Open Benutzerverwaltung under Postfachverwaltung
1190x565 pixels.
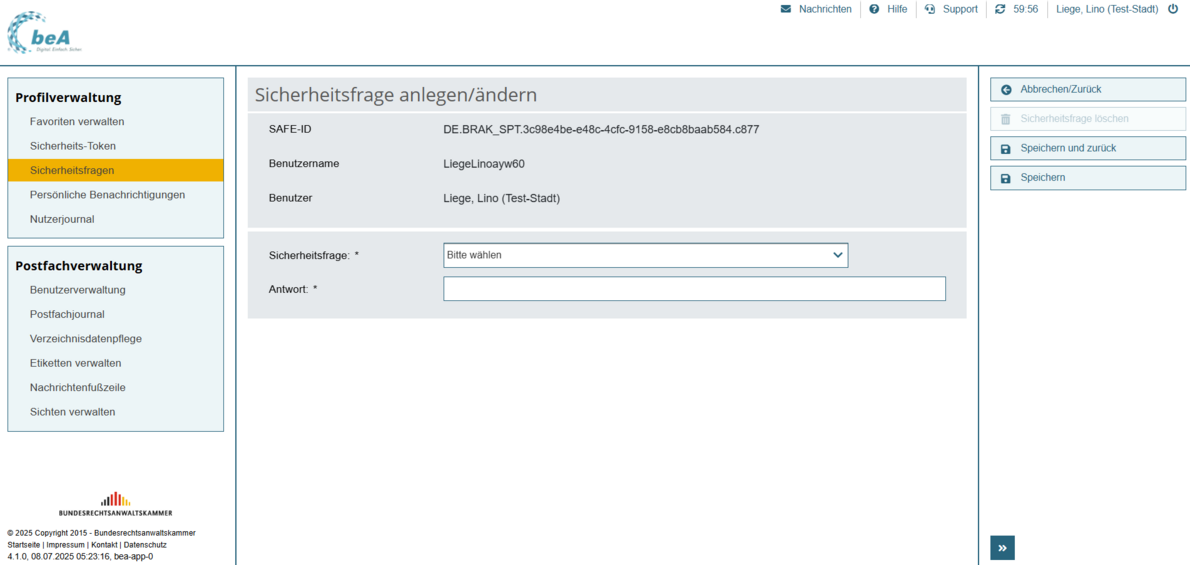(x=77, y=290)
